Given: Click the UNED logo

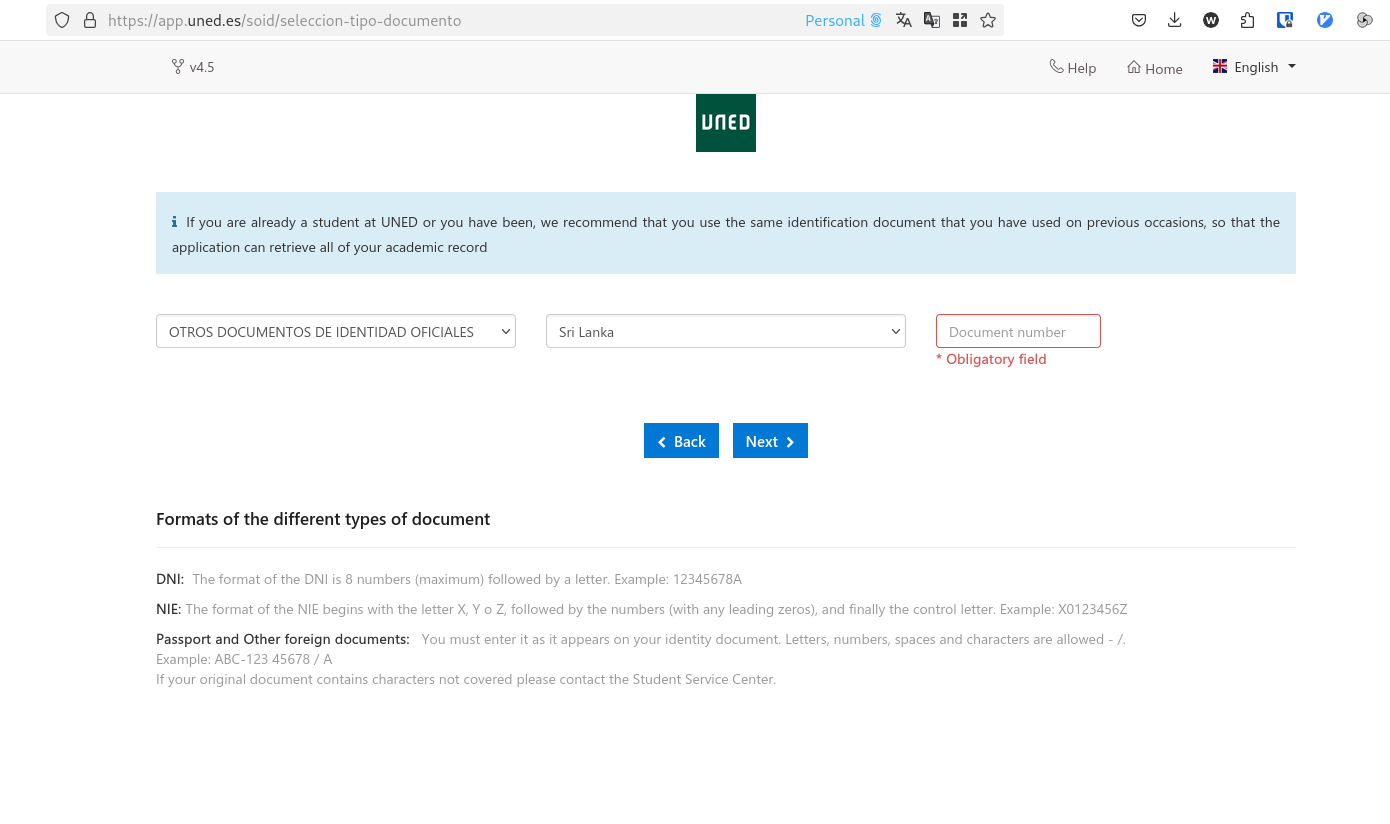Looking at the screenshot, I should 726,123.
